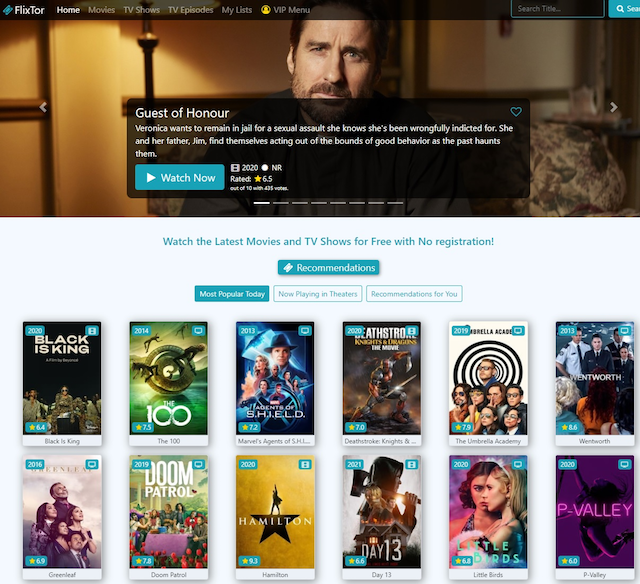Click the 2021 year badge on Day 13
The image size is (640, 584).
click(354, 464)
